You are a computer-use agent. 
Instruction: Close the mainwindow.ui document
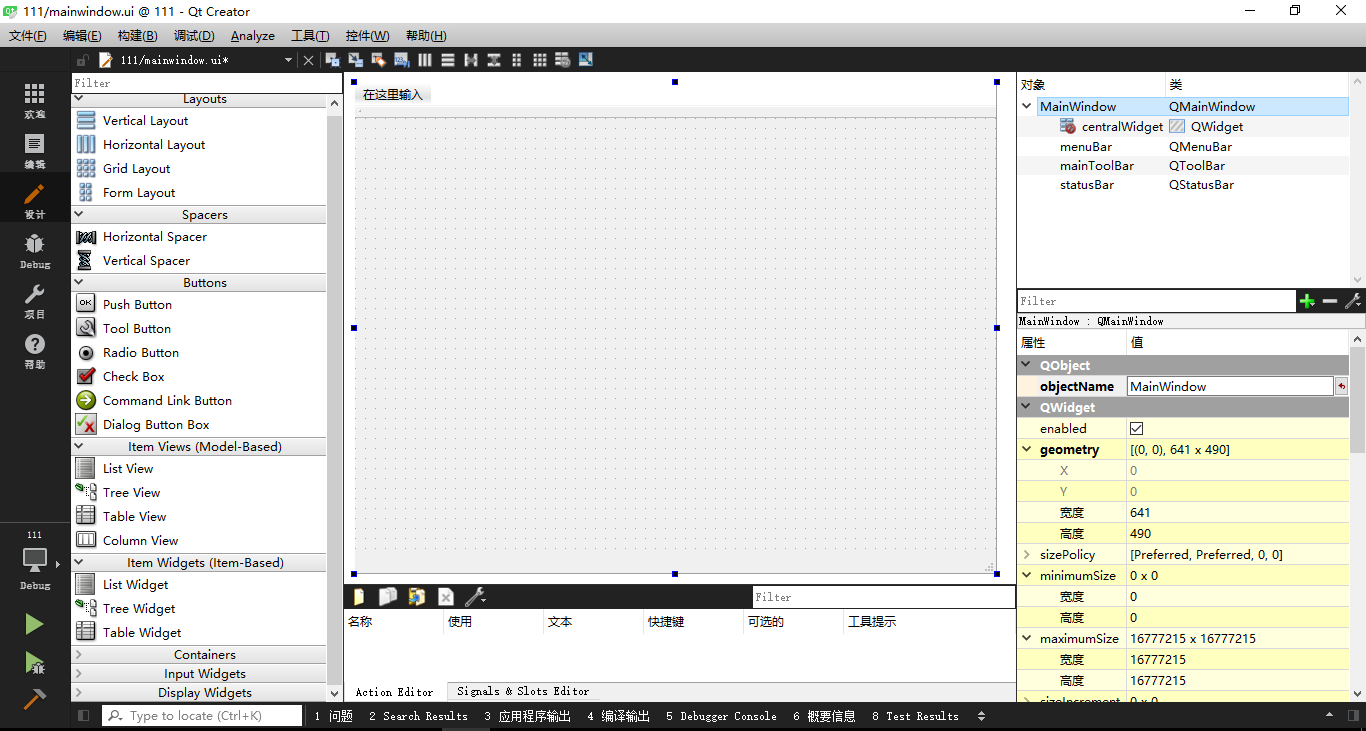tap(308, 60)
